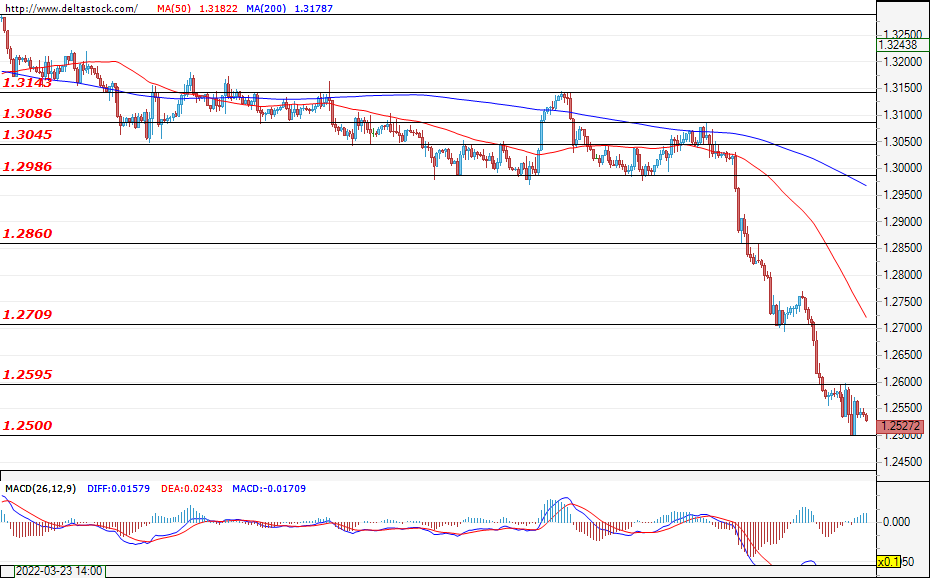Click the red 1.2860 level label
The width and height of the screenshot is (930, 578).
[27, 234]
